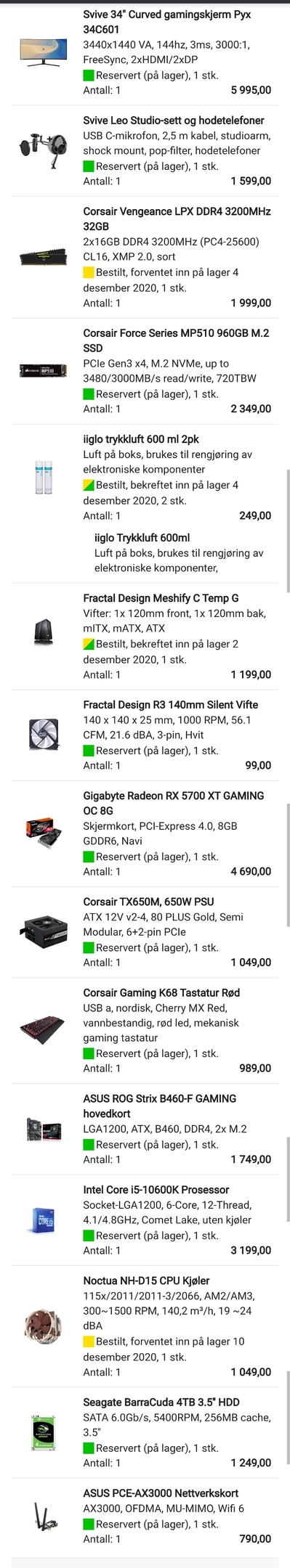Viewport: 290px width, 1568px height.
Task: Click green reserved status icon for Corsair MP510 SSD
Action: click(89, 394)
